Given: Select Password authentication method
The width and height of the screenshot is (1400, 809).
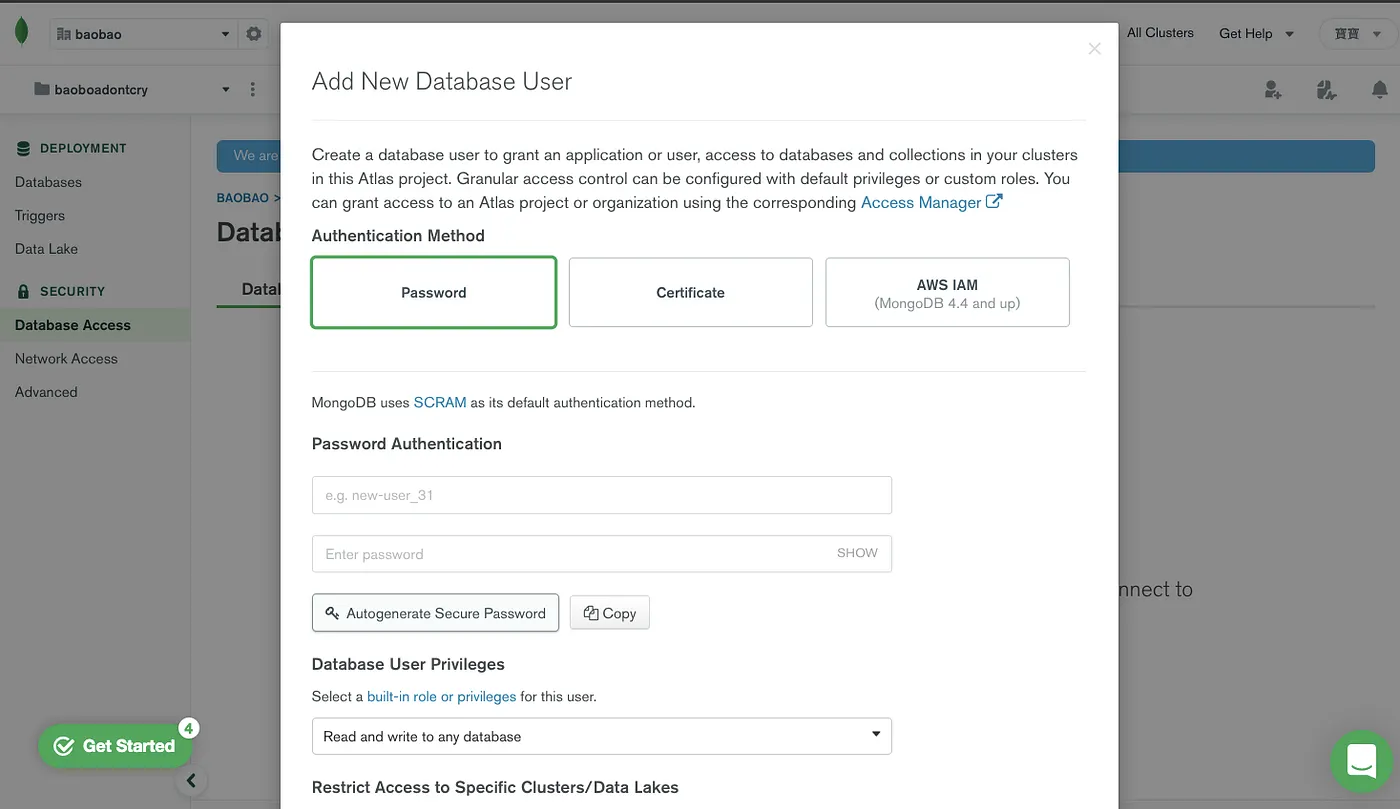Looking at the screenshot, I should (434, 292).
